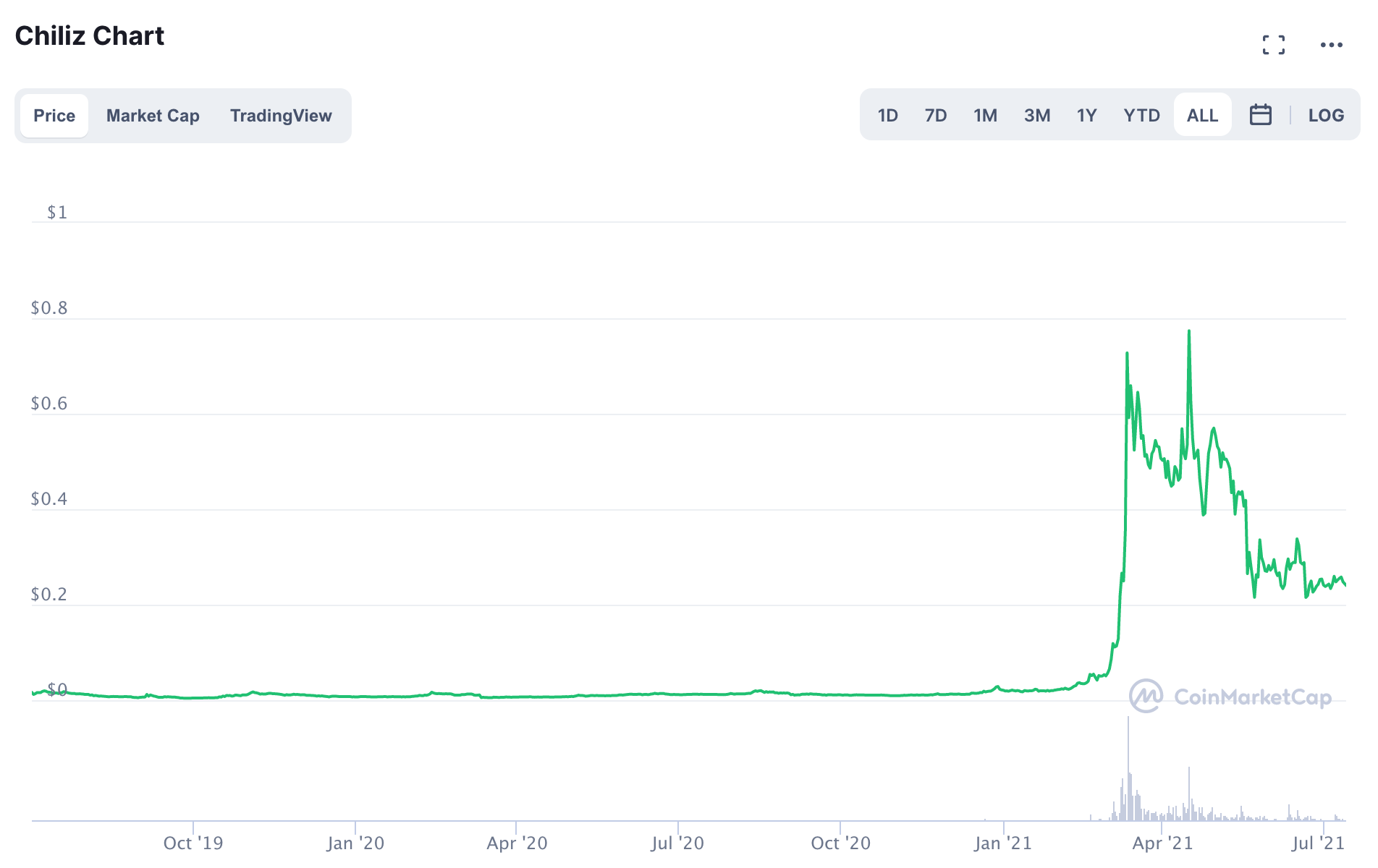Switch to the Price tab
The image size is (1378, 868).
pyautogui.click(x=54, y=116)
